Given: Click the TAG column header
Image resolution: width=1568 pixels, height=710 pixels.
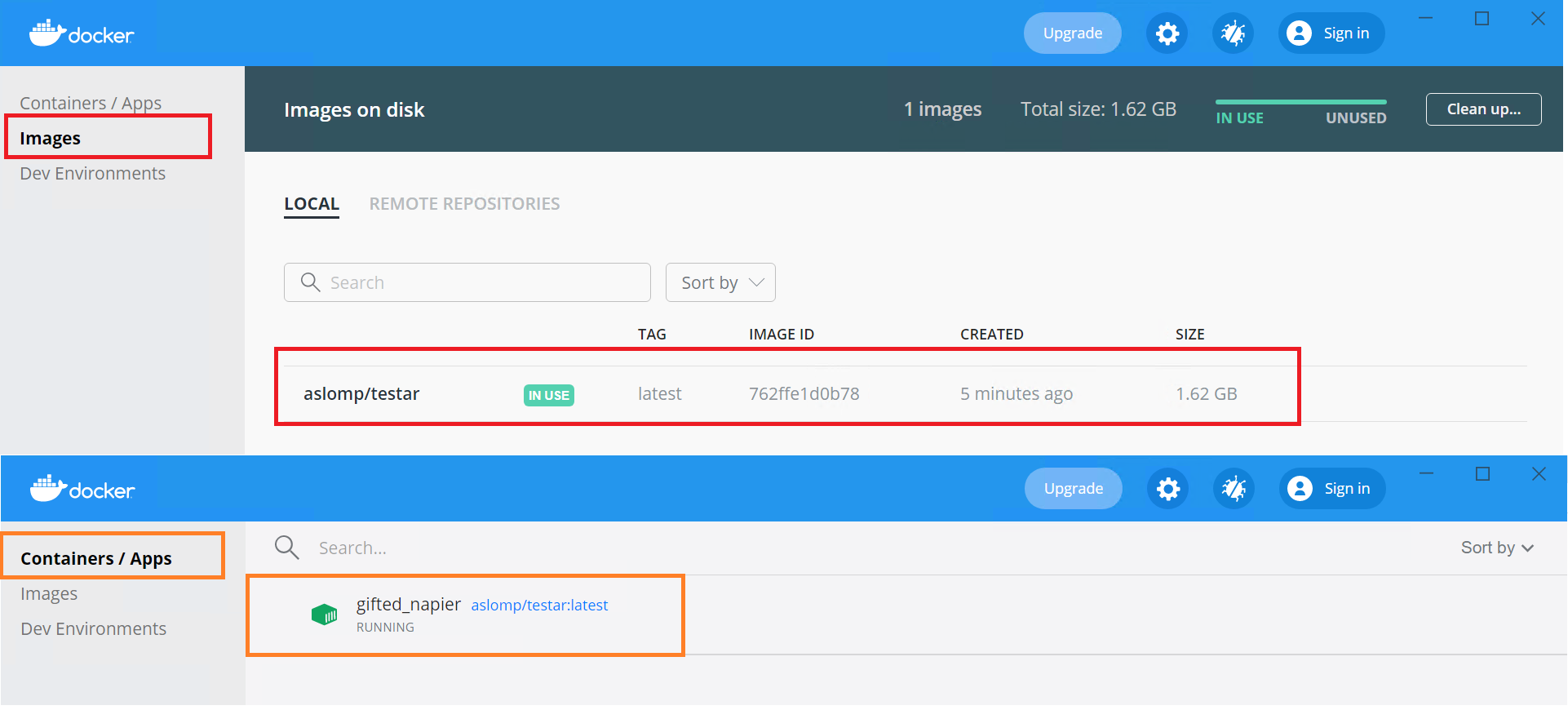Looking at the screenshot, I should pyautogui.click(x=652, y=335).
